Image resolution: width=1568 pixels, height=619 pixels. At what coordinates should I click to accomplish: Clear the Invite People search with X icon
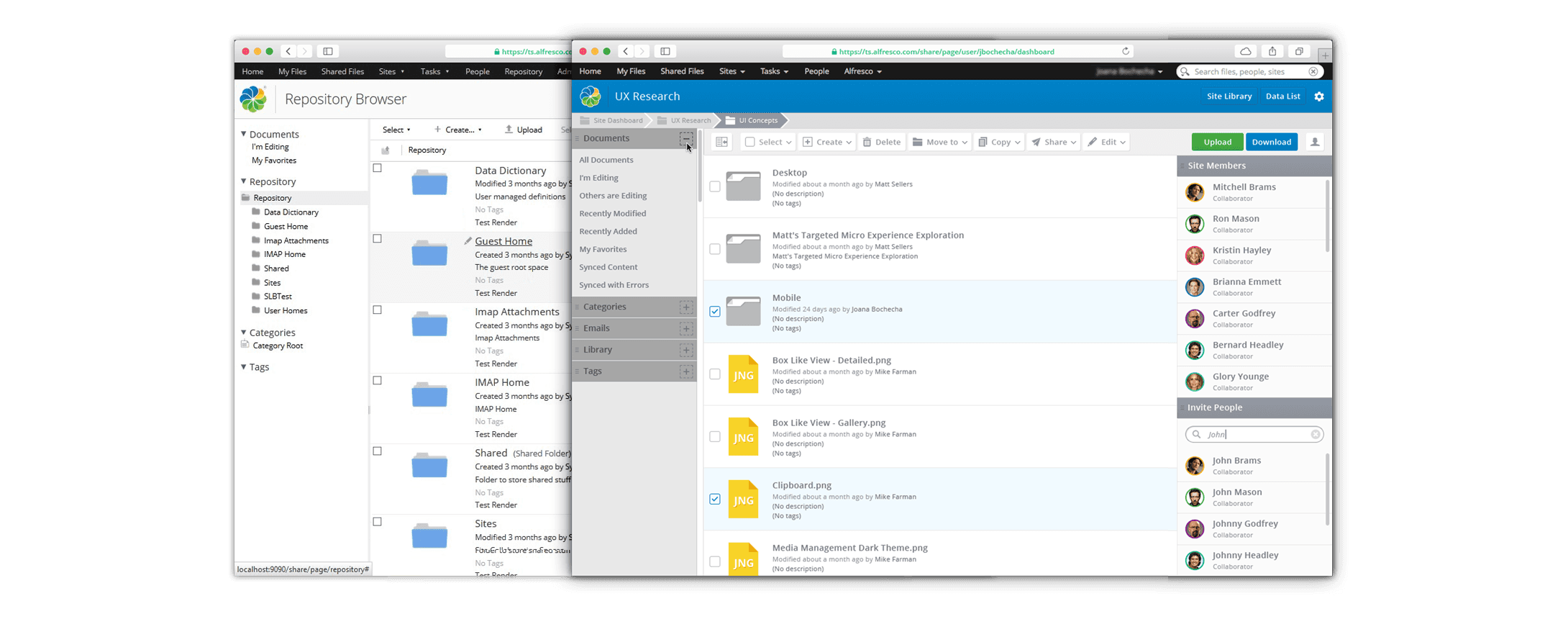click(x=1316, y=434)
